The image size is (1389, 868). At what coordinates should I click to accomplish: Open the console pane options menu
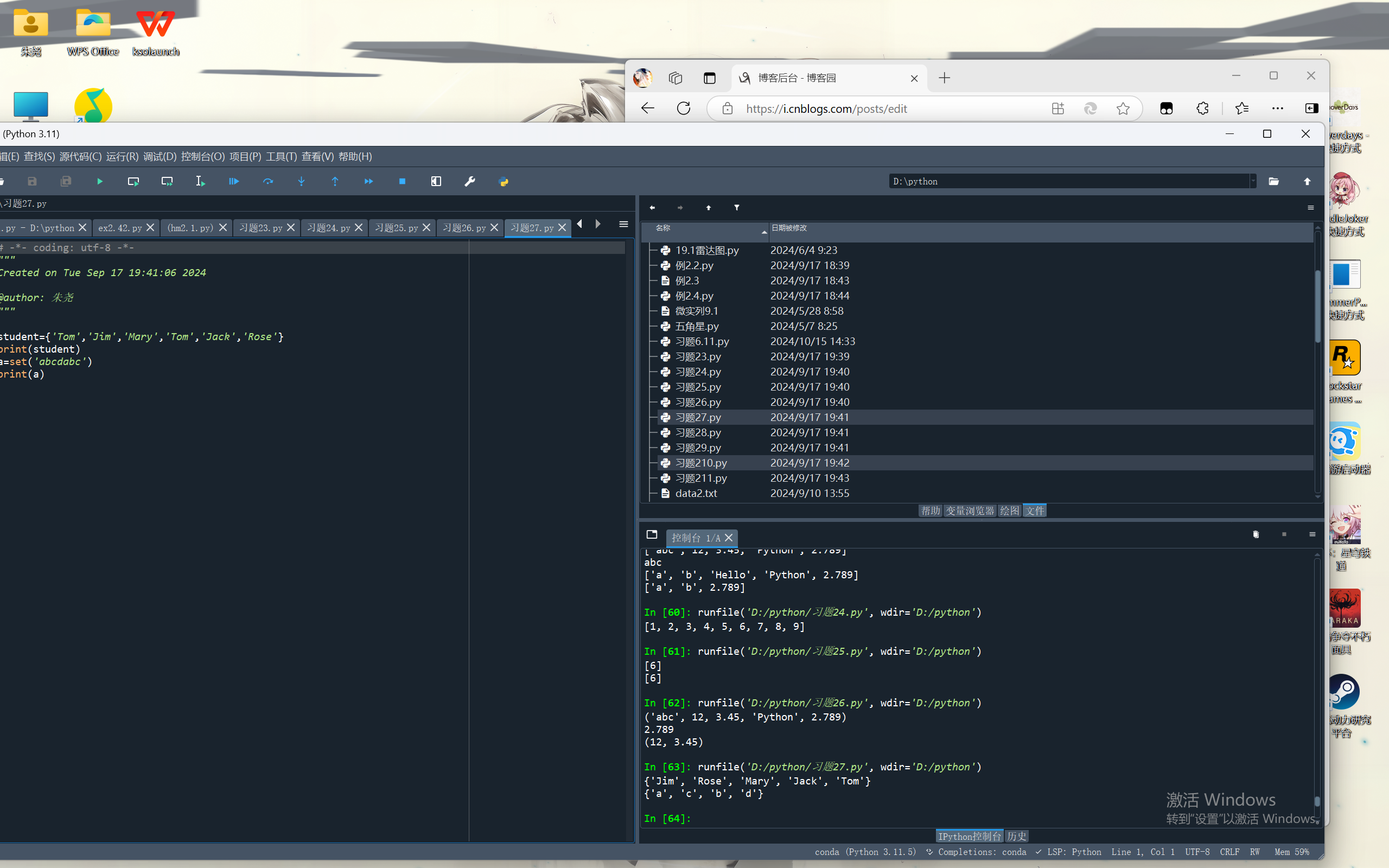tap(1312, 534)
